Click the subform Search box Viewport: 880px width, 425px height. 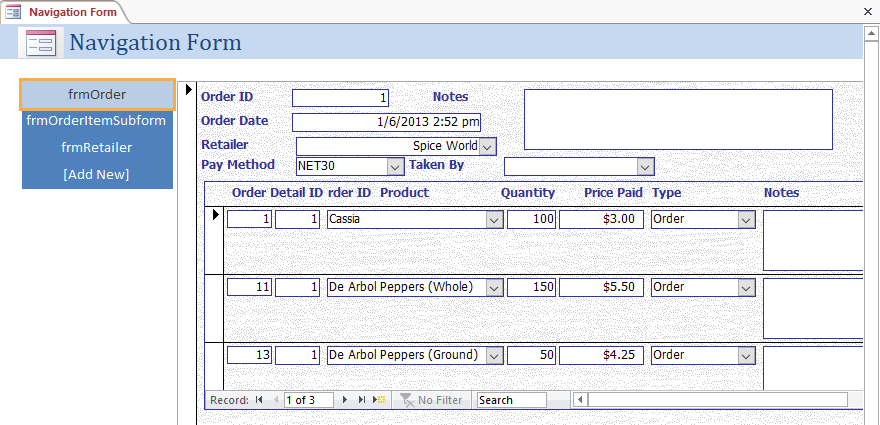(512, 400)
